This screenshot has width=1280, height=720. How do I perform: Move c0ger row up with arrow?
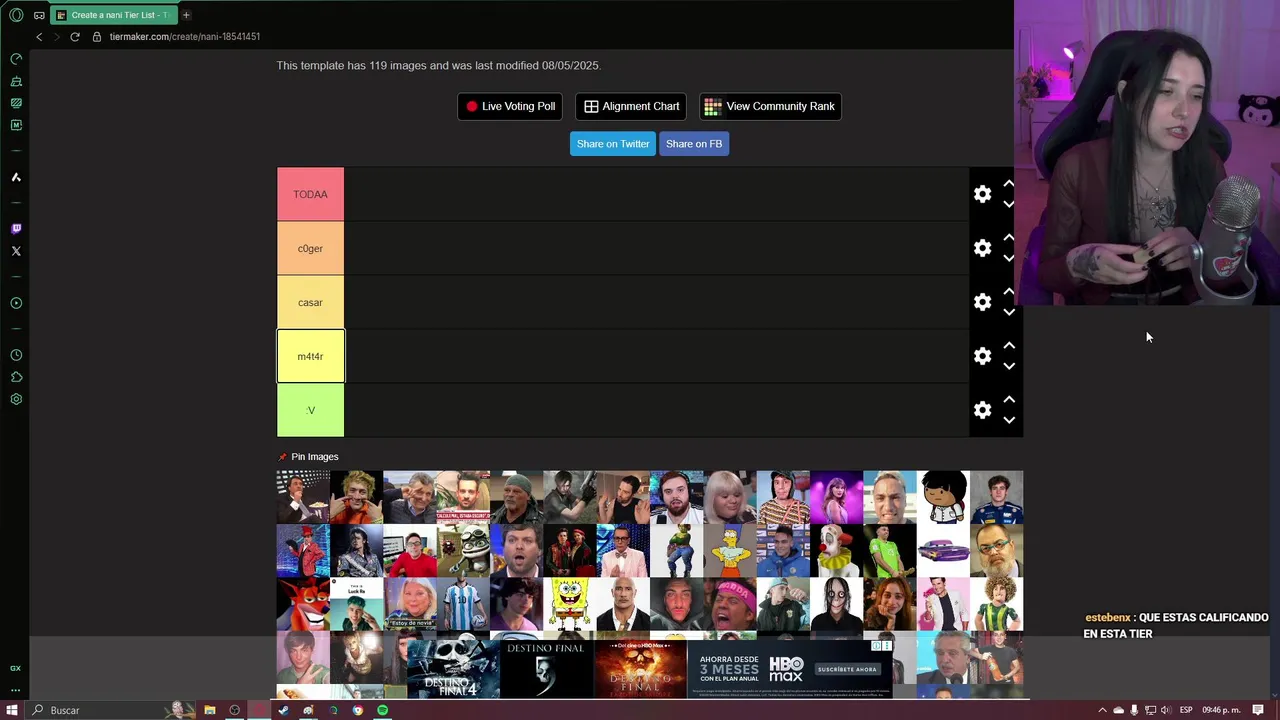(x=1009, y=238)
